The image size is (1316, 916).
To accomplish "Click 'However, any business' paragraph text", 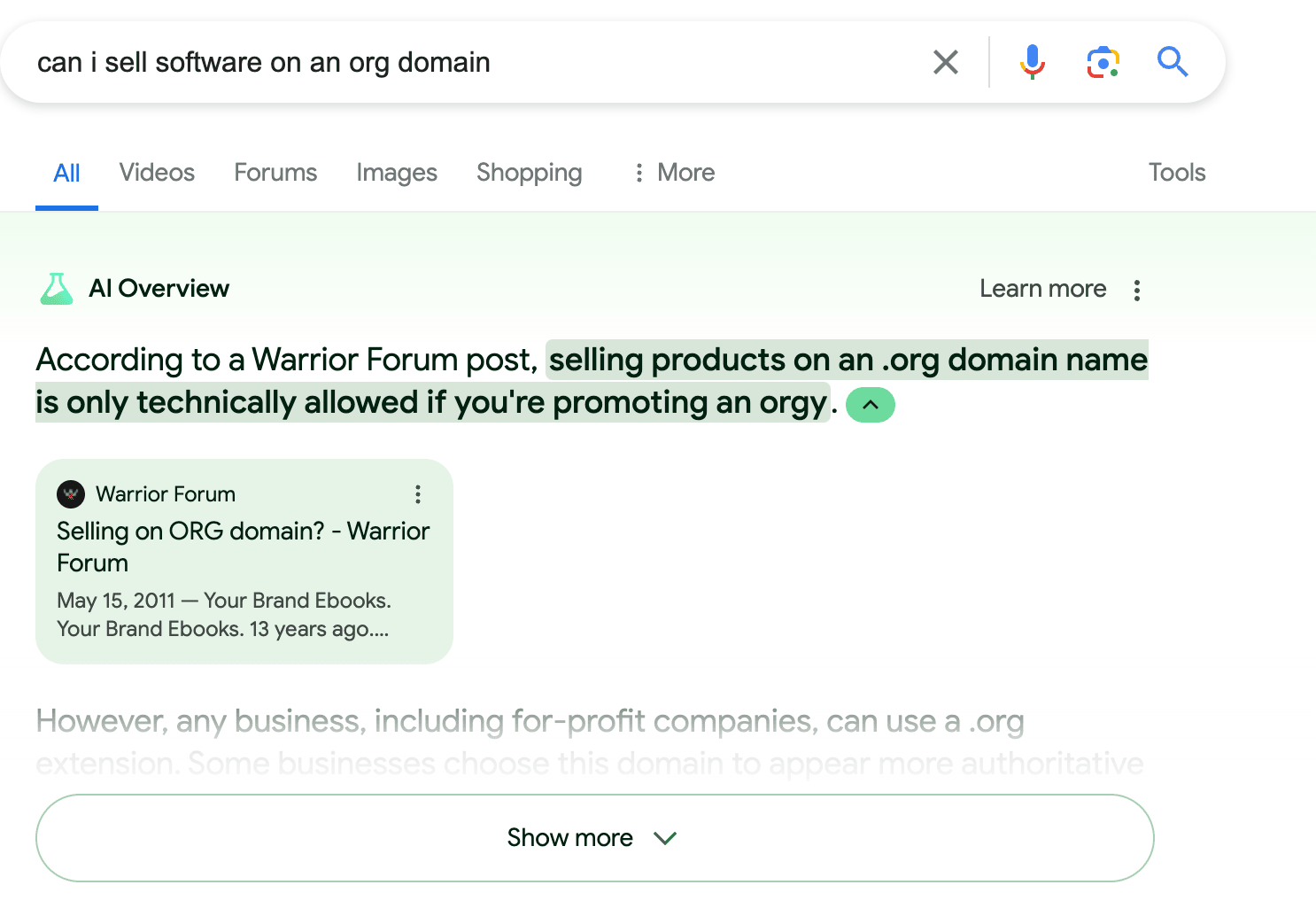I will [590, 742].
